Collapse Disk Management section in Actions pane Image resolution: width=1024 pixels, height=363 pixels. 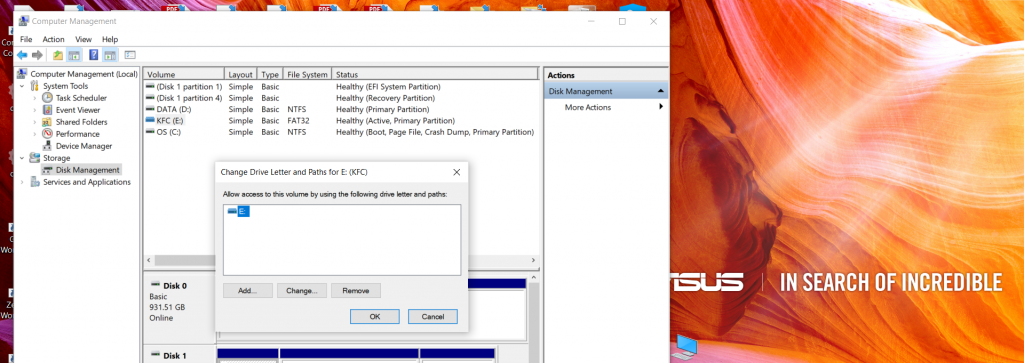point(660,91)
